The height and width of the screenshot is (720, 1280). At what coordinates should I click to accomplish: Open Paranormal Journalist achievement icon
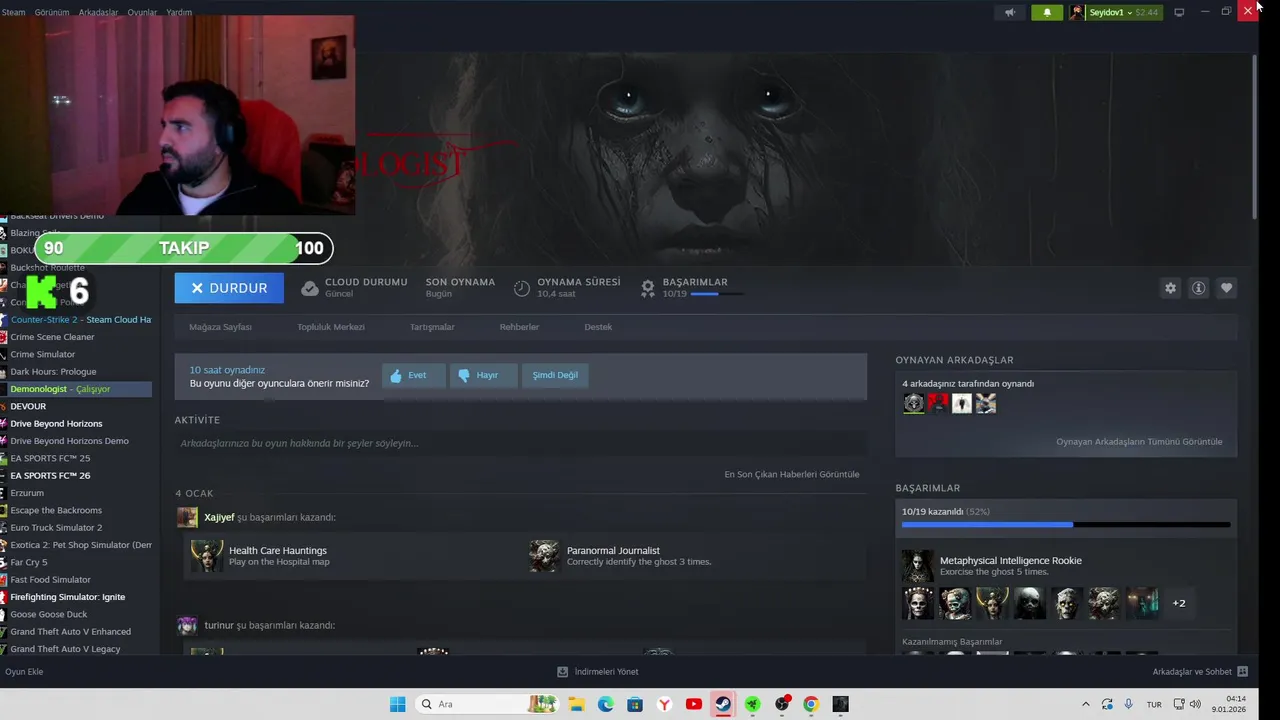tap(544, 556)
